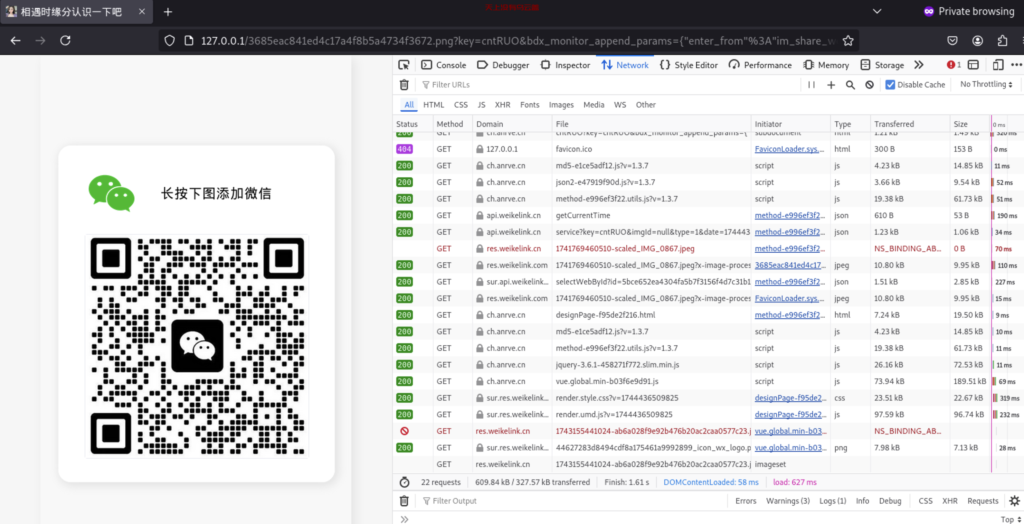Sort requests by Status column
Viewport: 1024px width, 524px height.
pyautogui.click(x=413, y=124)
